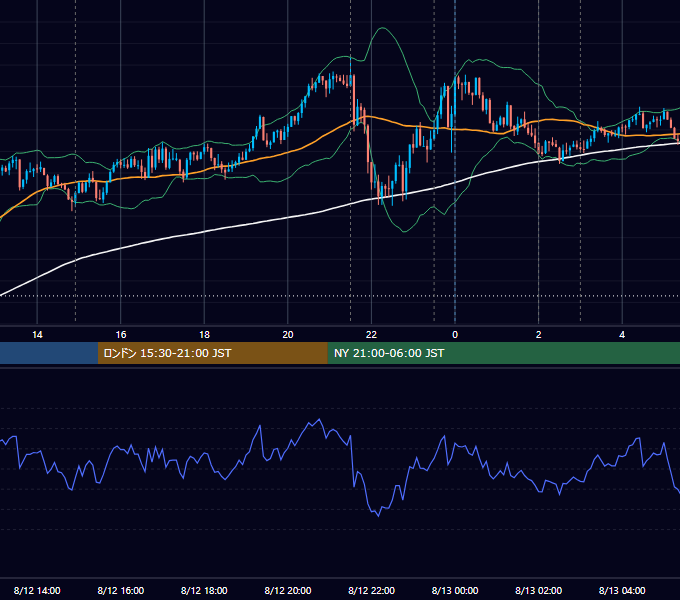Click the London session band labeled ロンドン 15:30-21:00 JST
Image resolution: width=680 pixels, height=600 pixels.
(x=212, y=353)
